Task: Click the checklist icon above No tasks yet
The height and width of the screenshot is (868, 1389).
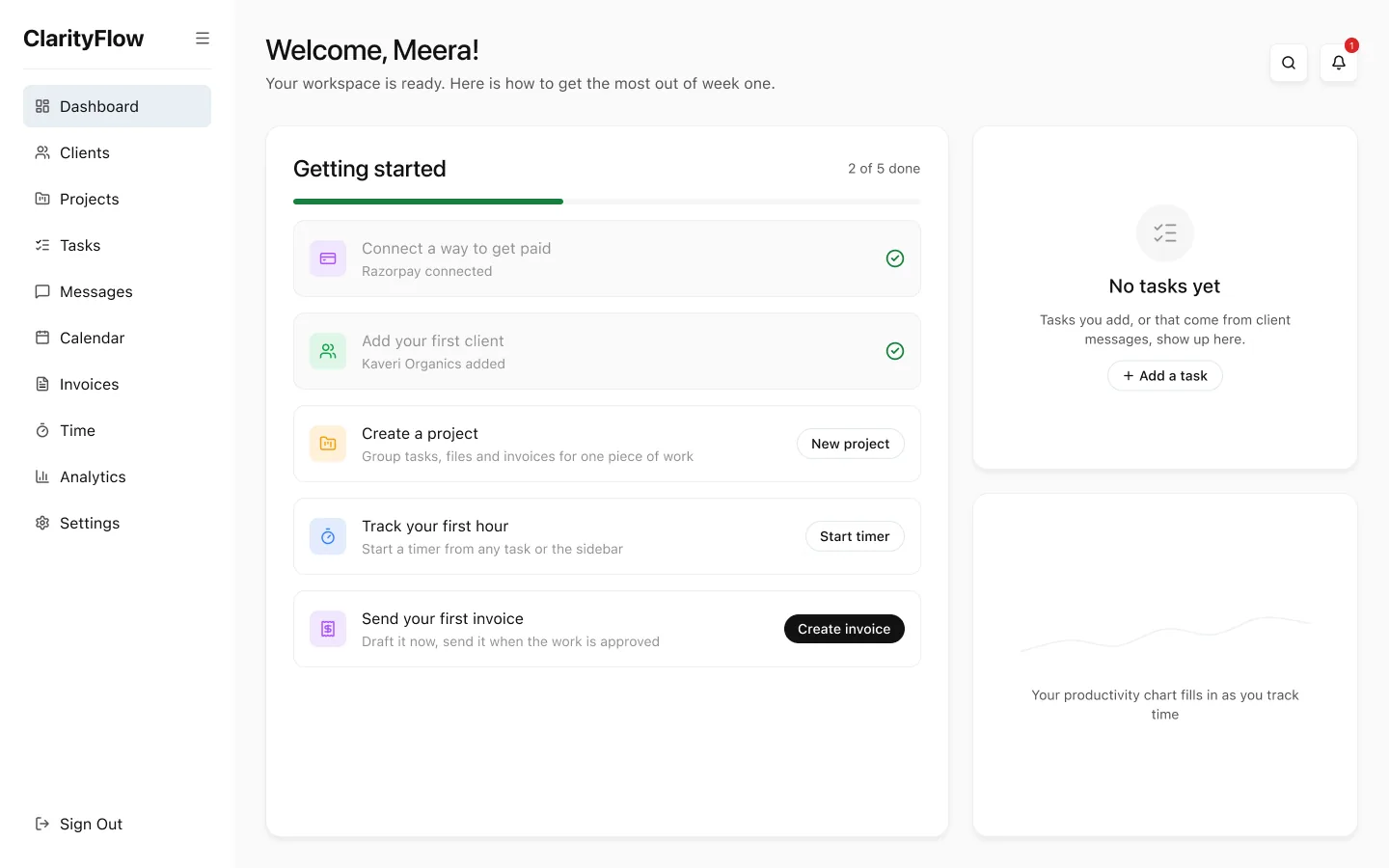Action: tap(1165, 232)
